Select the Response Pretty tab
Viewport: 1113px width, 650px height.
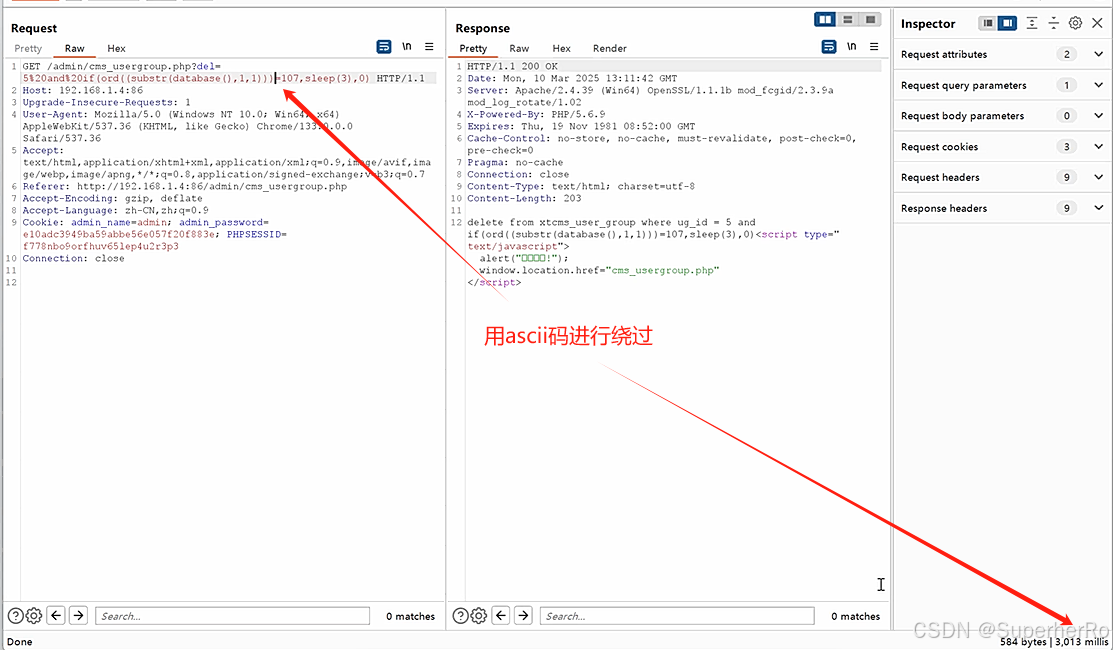tap(473, 48)
